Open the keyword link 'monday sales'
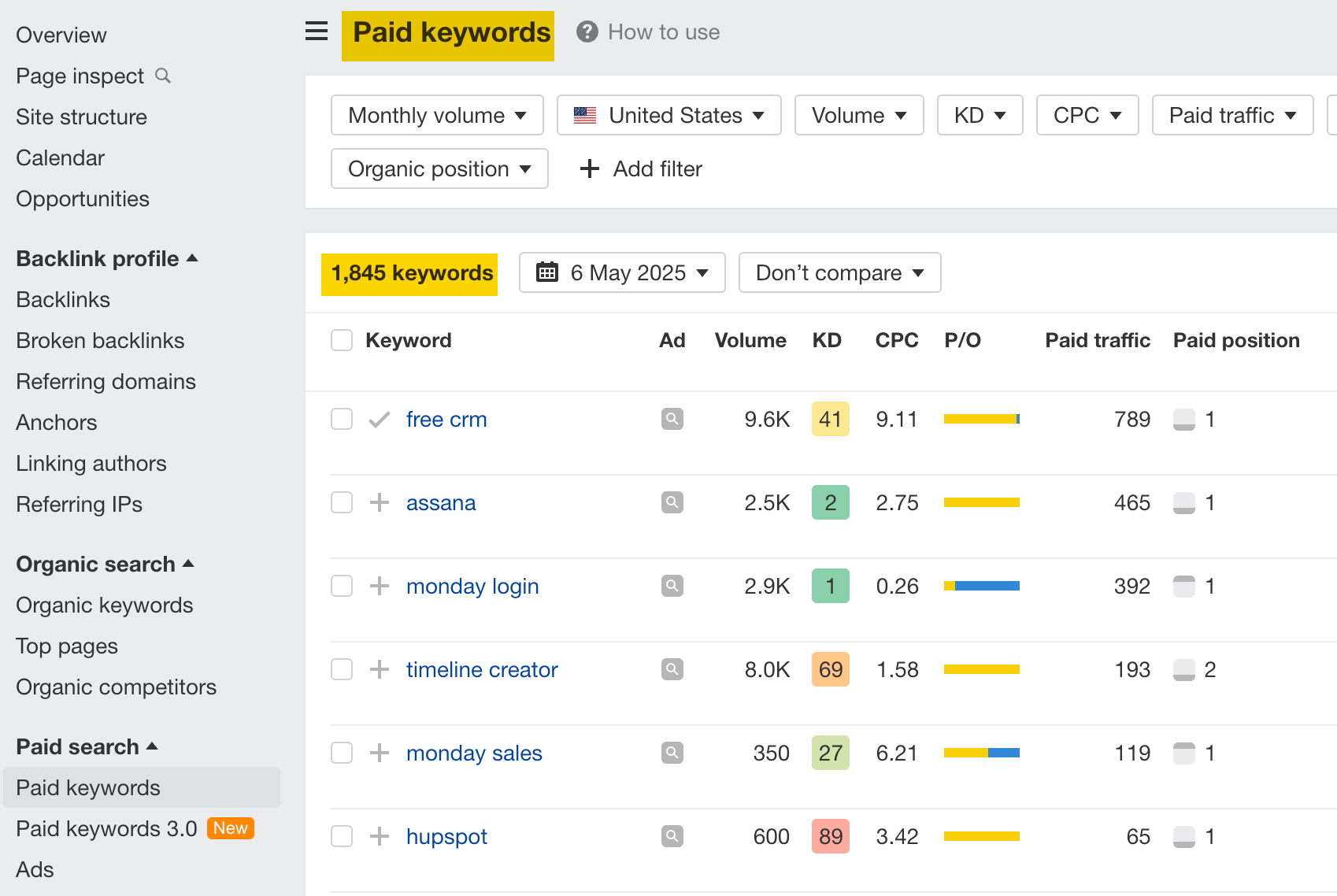Viewport: 1337px width, 896px height. [473, 753]
